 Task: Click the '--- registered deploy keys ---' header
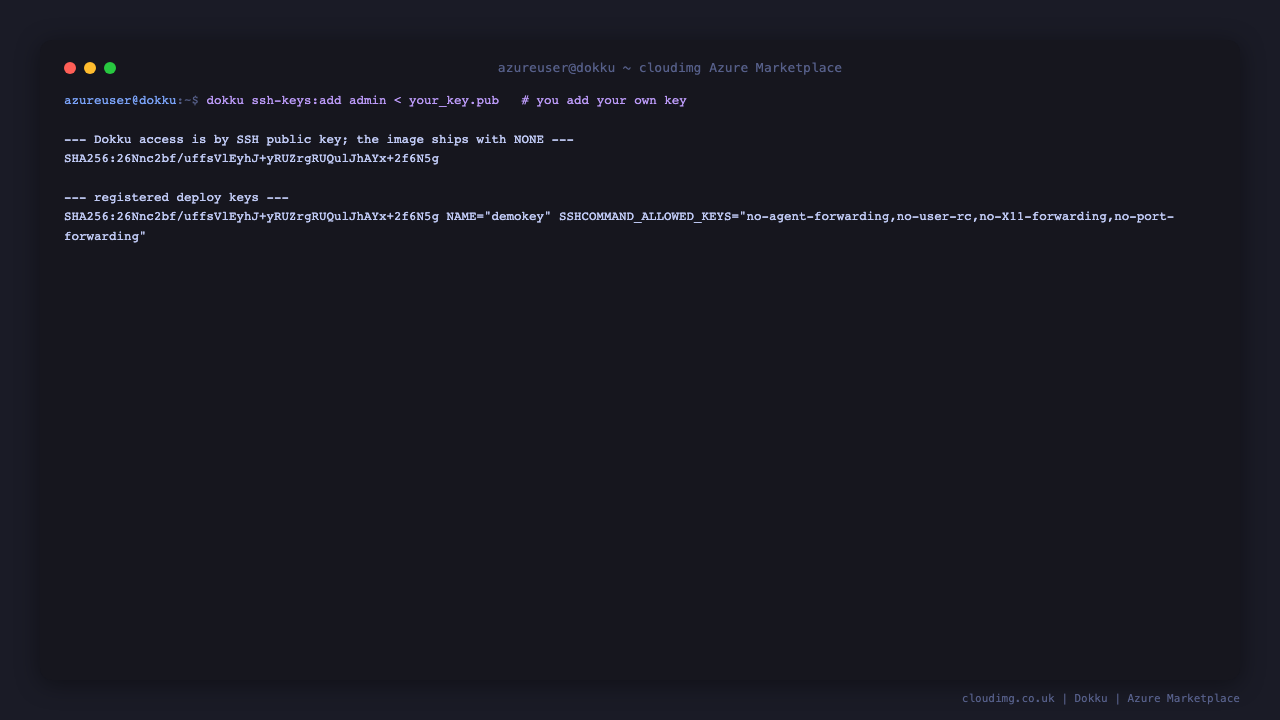(176, 198)
